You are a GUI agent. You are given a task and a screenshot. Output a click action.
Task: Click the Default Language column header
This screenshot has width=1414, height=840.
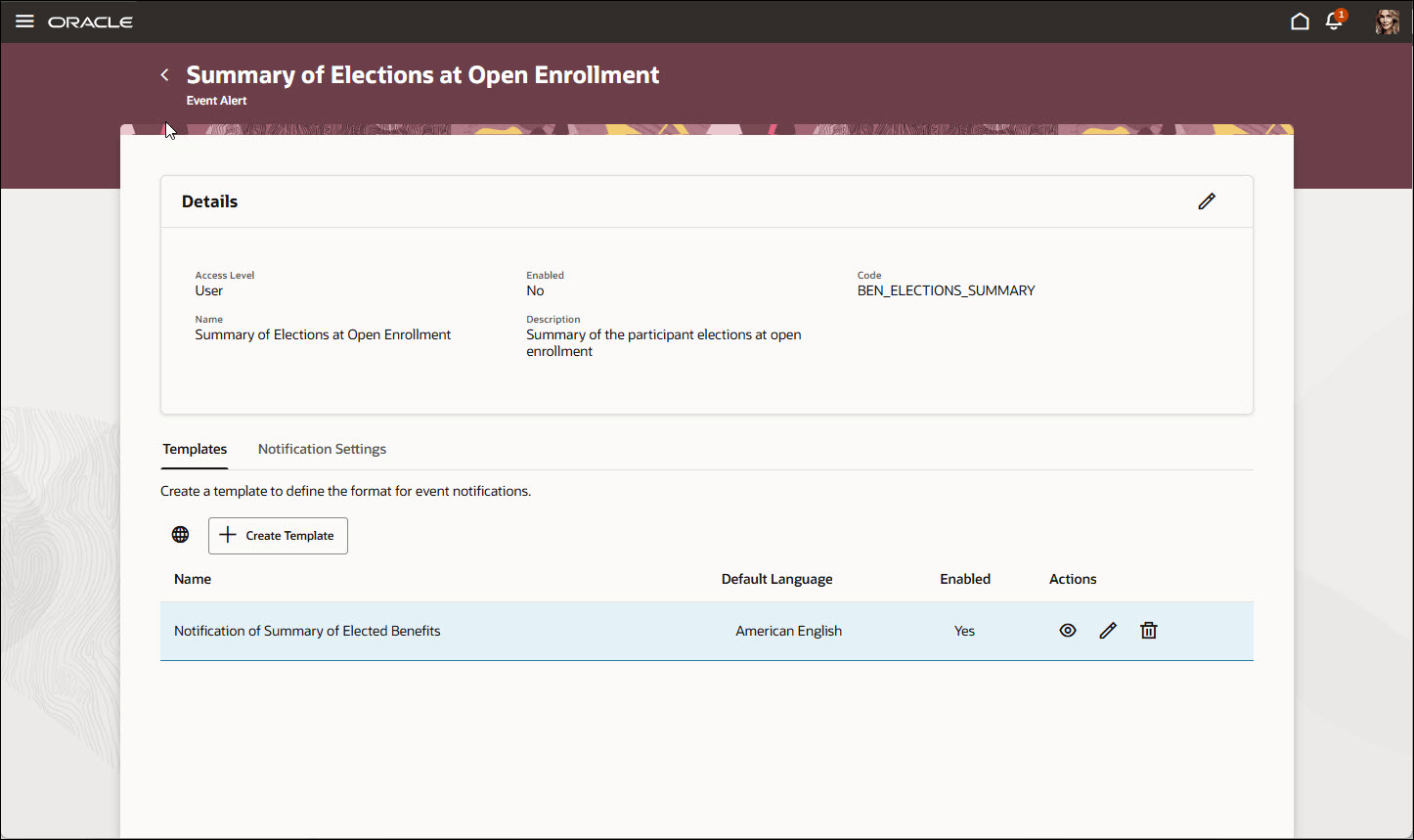776,579
